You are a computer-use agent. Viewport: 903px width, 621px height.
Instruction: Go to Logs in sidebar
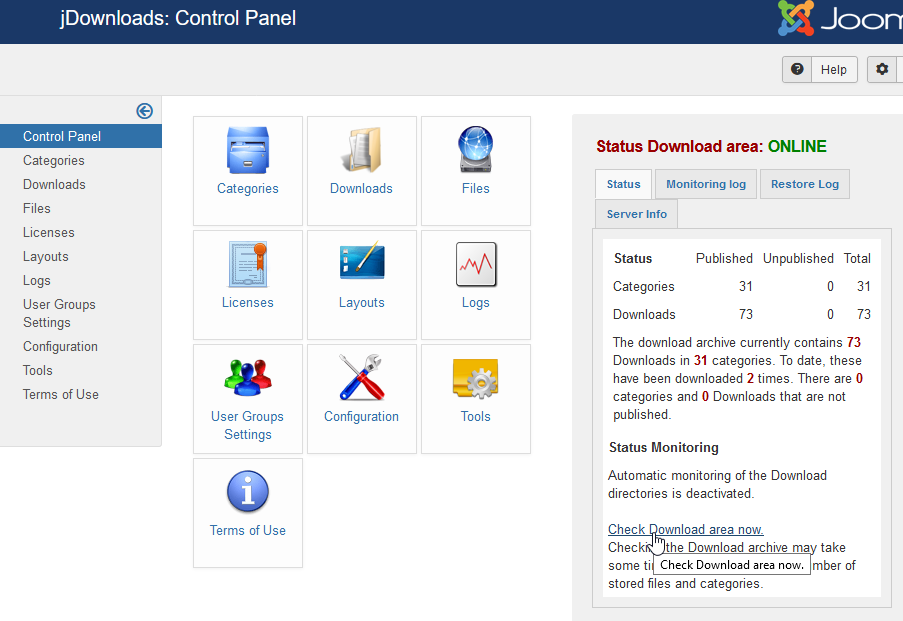click(x=37, y=281)
